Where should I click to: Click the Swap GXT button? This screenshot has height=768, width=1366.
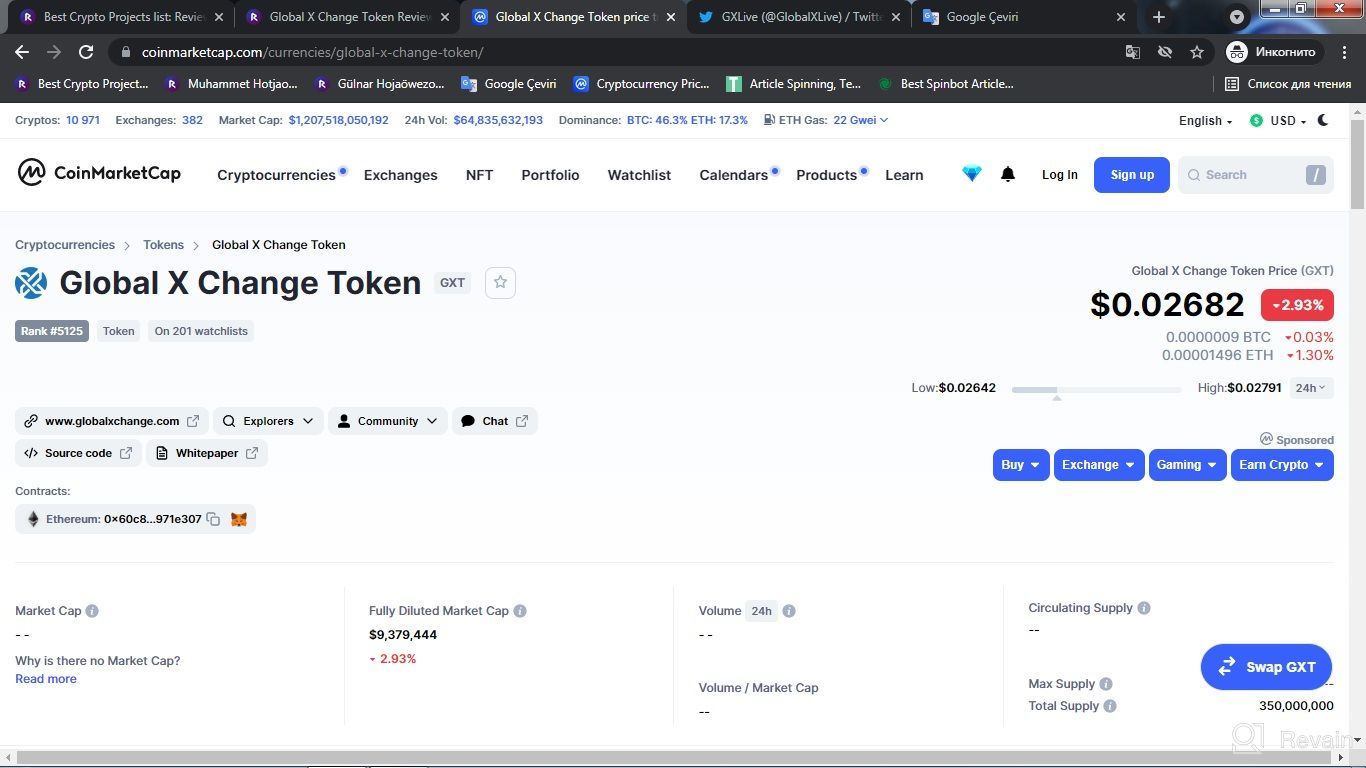(x=1266, y=667)
